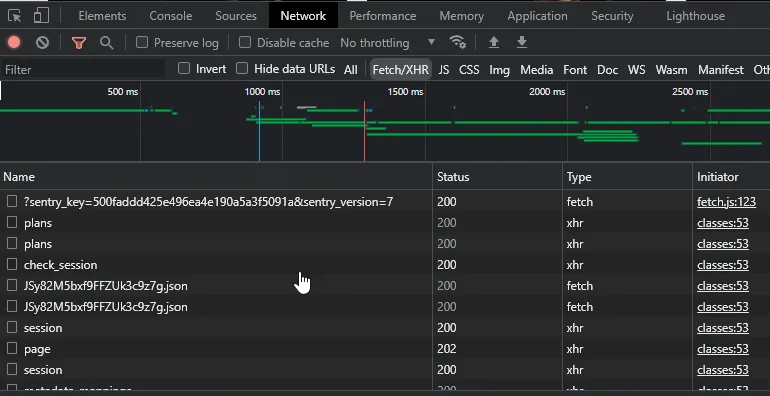Click the 1000 ms overview timeline label
Image resolution: width=770 pixels, height=396 pixels.
point(262,91)
